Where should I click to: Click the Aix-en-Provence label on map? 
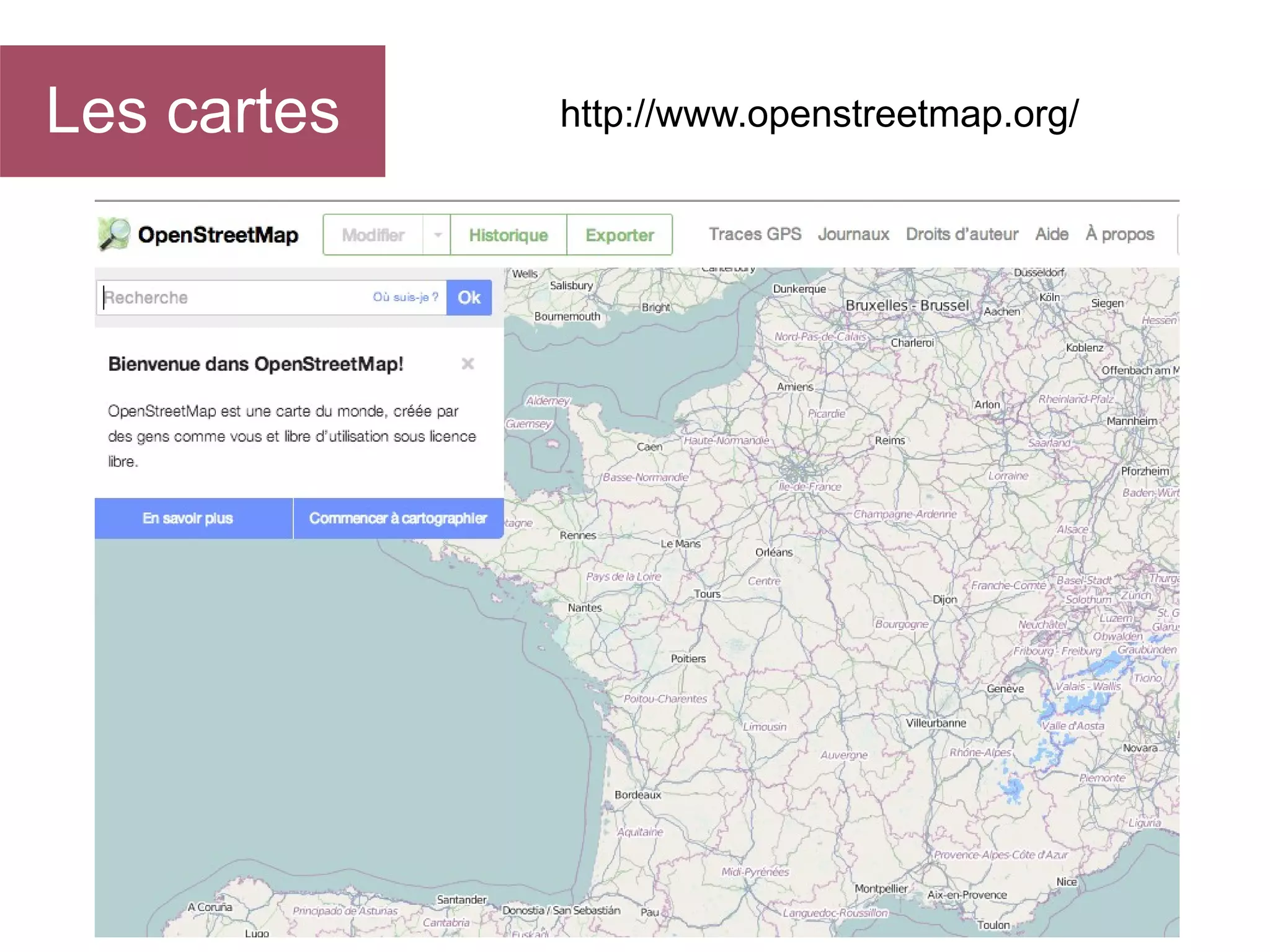tap(967, 895)
